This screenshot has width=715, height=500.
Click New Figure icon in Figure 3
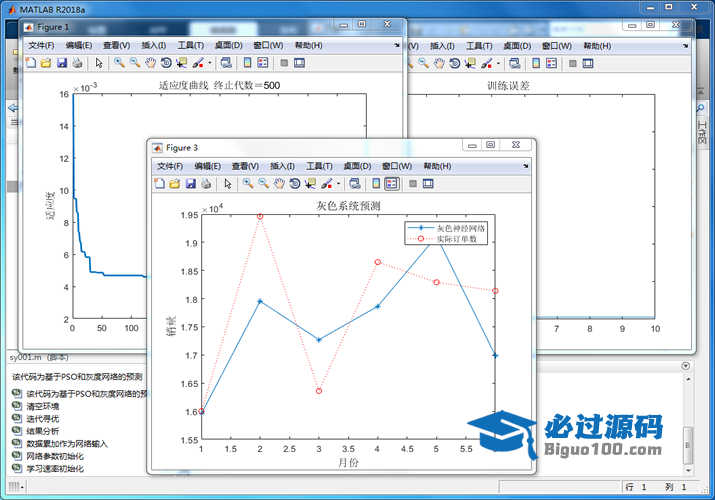coord(159,184)
